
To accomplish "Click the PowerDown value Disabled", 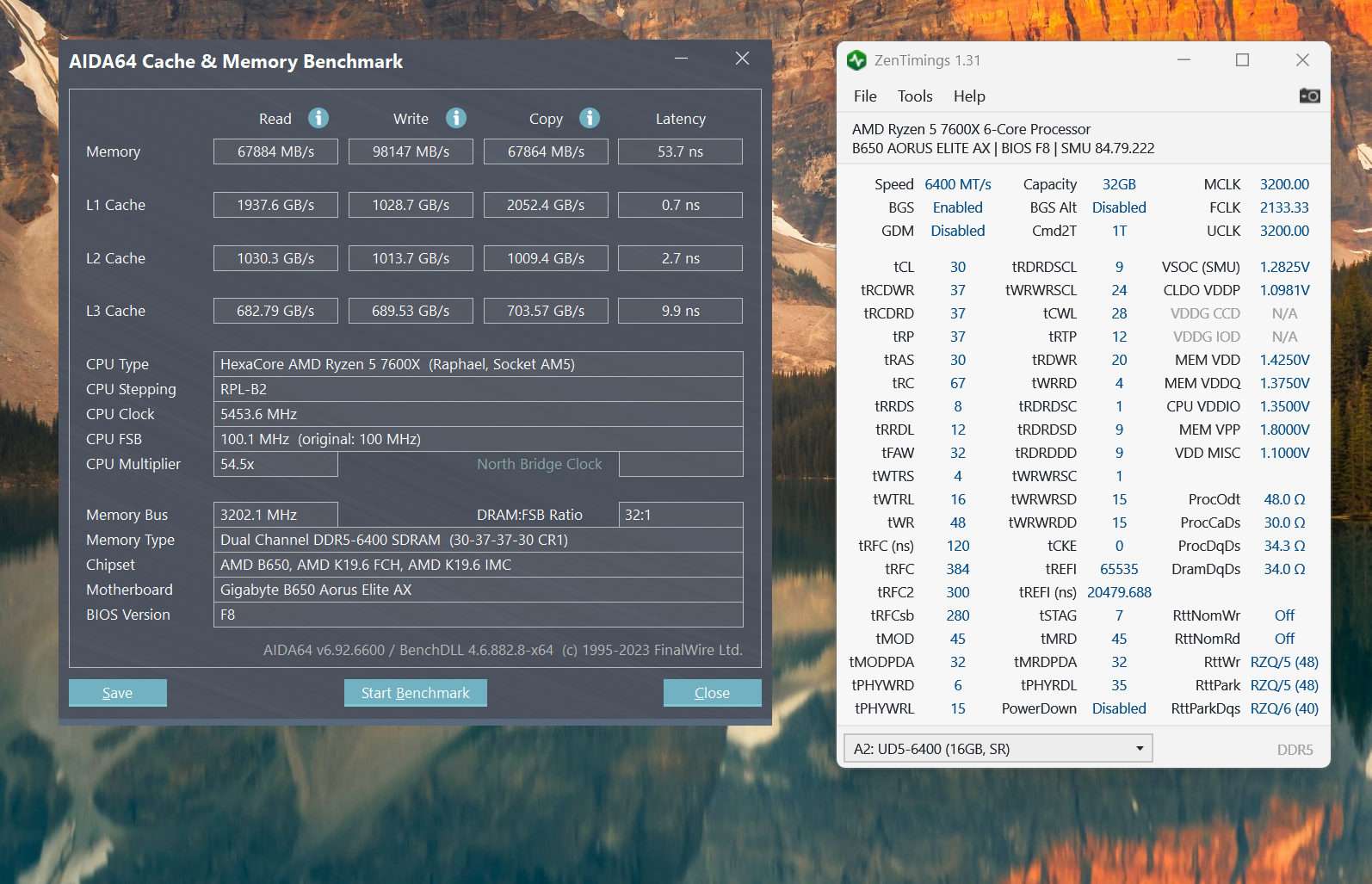I will (1119, 708).
